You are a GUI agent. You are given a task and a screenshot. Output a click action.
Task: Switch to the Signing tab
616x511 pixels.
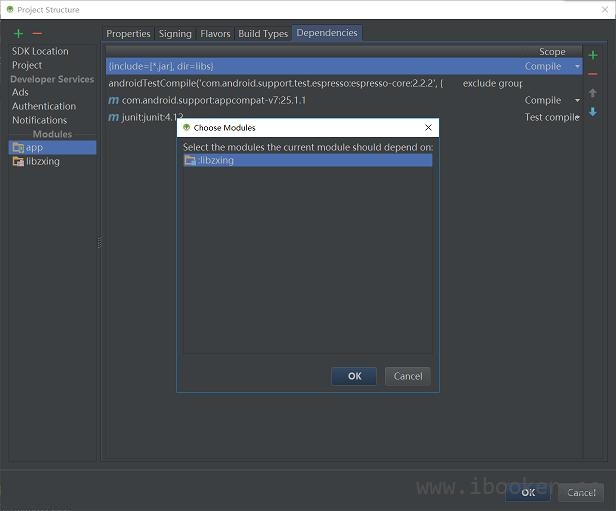point(175,34)
